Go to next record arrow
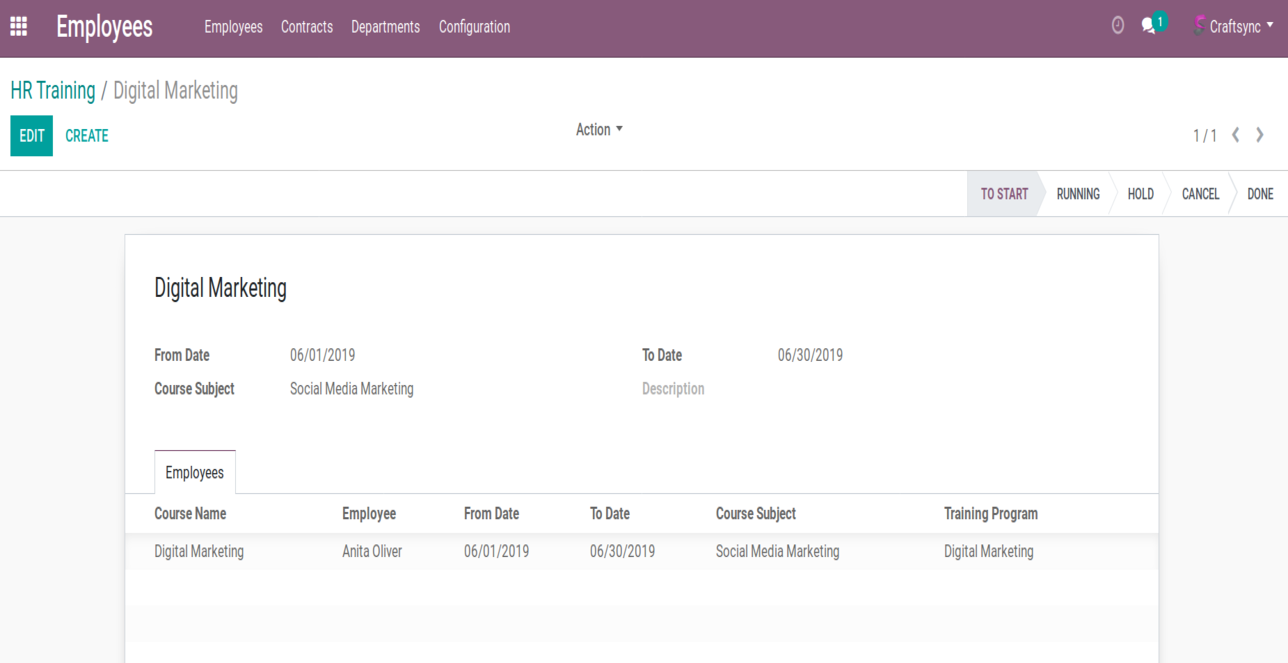1288x663 pixels. [x=1260, y=135]
